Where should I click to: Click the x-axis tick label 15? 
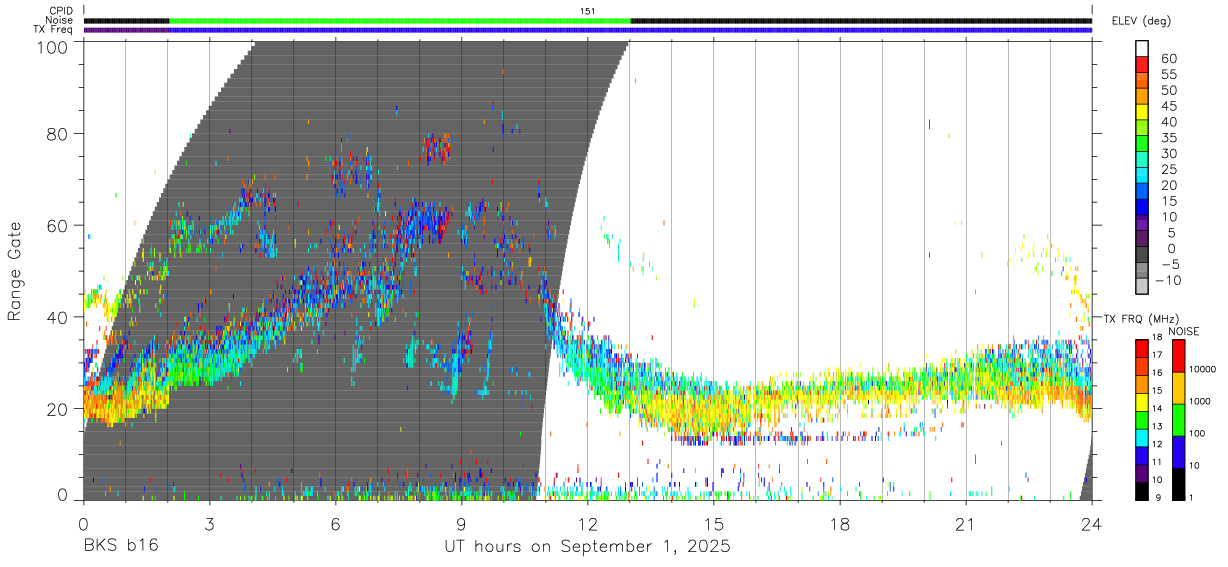point(713,523)
